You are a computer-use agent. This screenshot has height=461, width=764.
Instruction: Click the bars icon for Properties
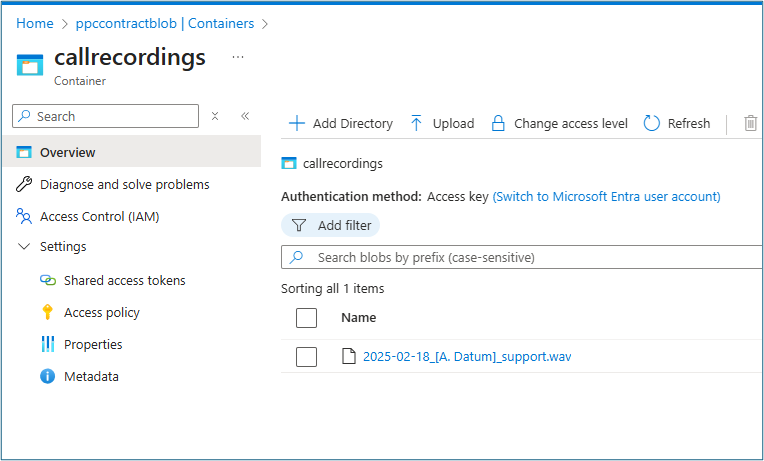[48, 344]
